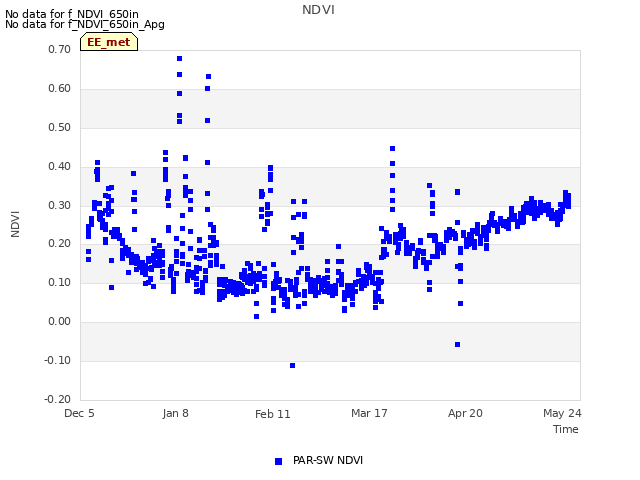Click the 0.10 y-axis tick label
Screen dimensions: 640x480
point(60,282)
